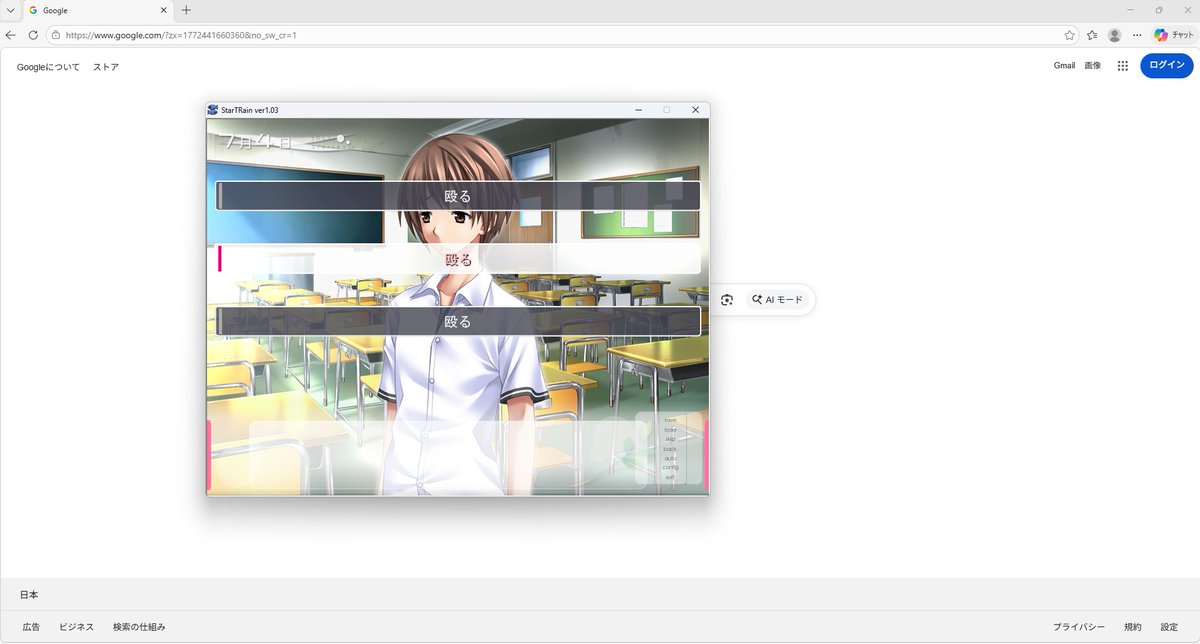Viewport: 1200px width, 644px height.
Task: Open the Gmail link
Action: [x=1064, y=66]
